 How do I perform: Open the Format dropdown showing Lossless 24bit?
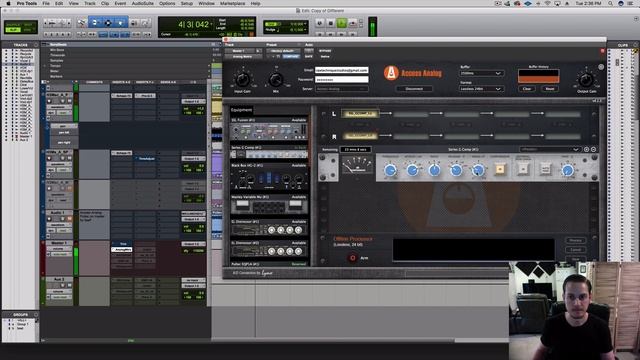pyautogui.click(x=481, y=89)
